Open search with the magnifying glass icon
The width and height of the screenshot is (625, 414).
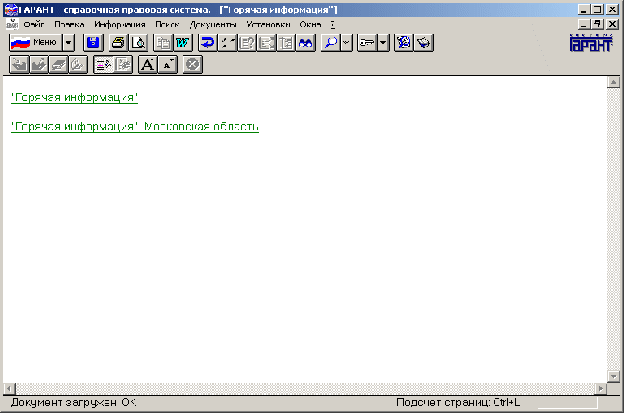pyautogui.click(x=331, y=42)
